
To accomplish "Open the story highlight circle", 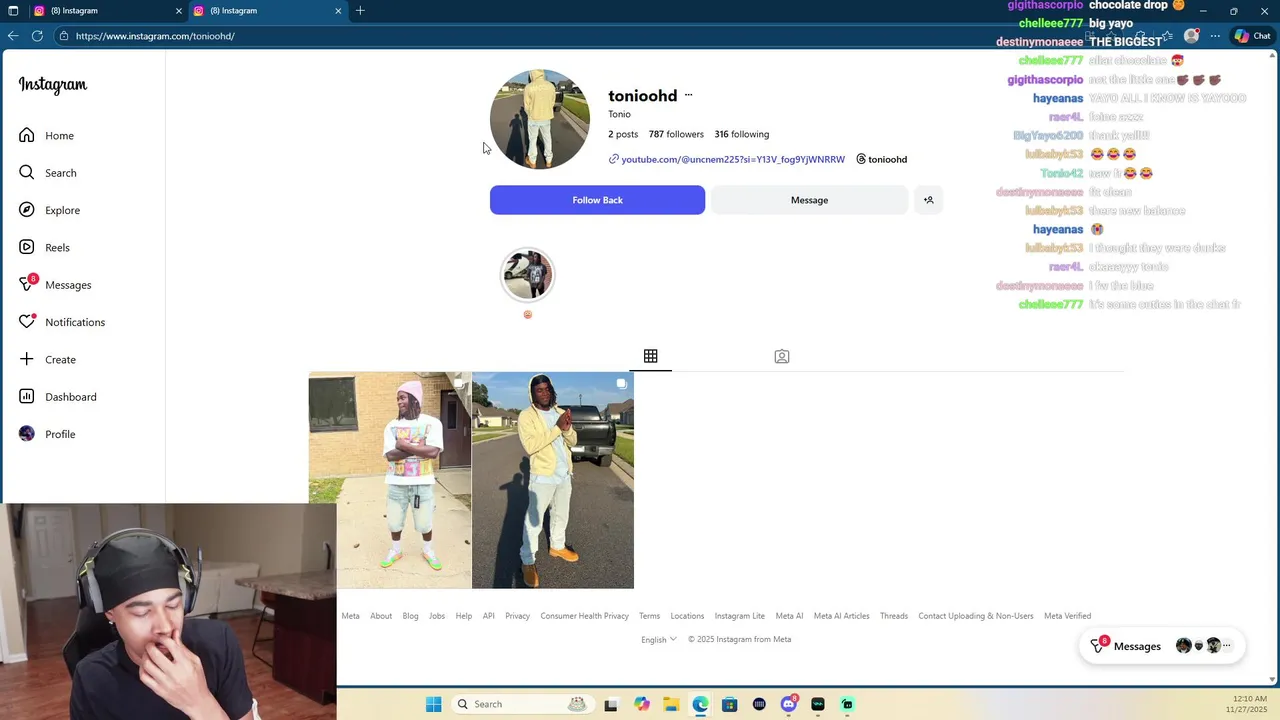I will click(x=527, y=274).
